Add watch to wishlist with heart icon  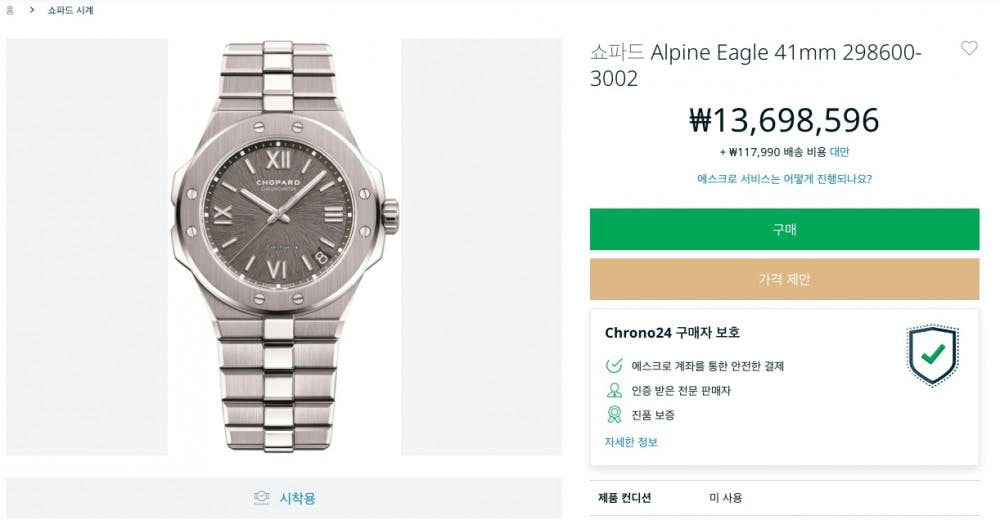click(x=969, y=48)
